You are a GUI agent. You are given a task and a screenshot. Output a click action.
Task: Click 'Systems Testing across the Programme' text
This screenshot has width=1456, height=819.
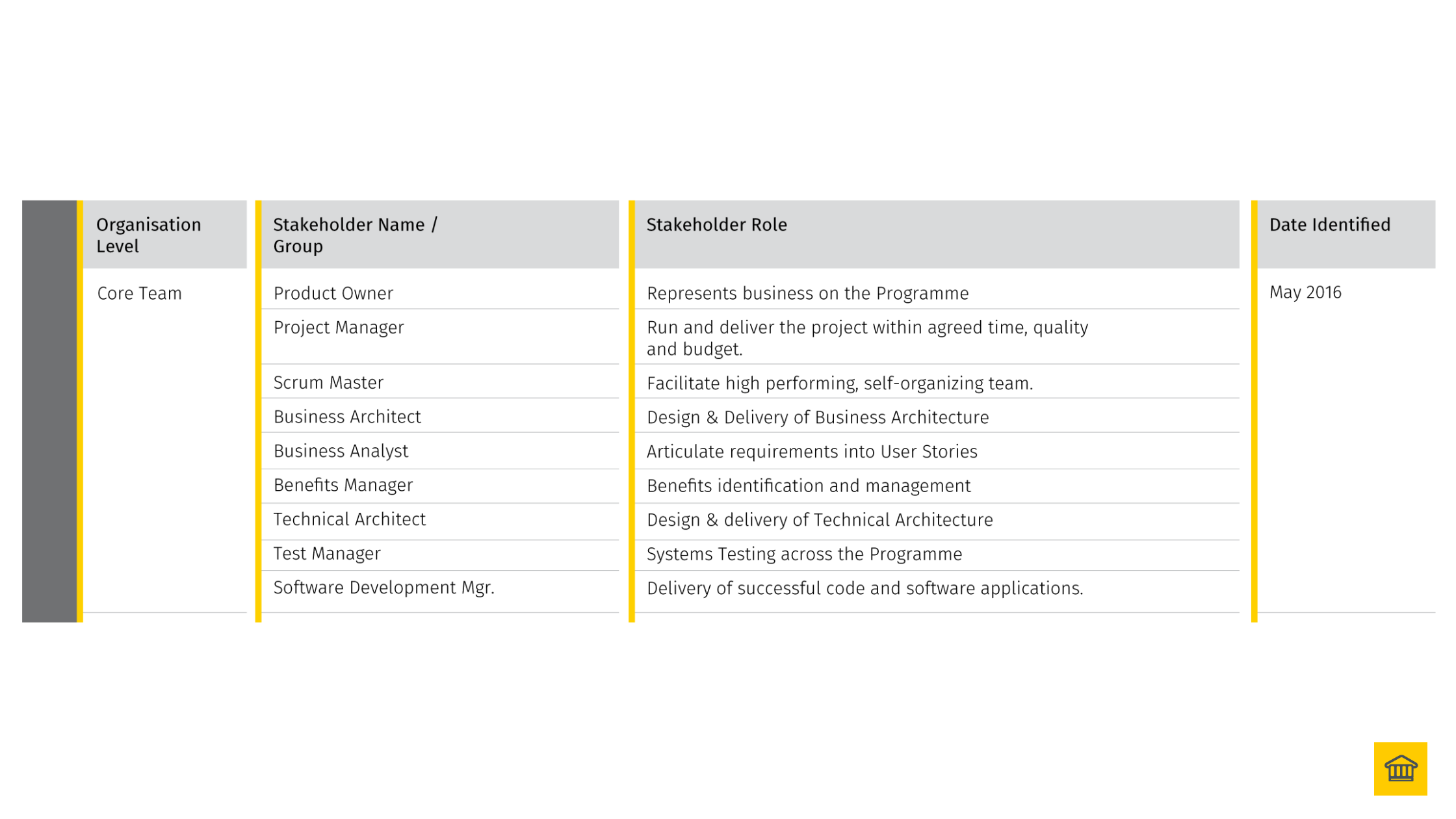[x=804, y=554]
